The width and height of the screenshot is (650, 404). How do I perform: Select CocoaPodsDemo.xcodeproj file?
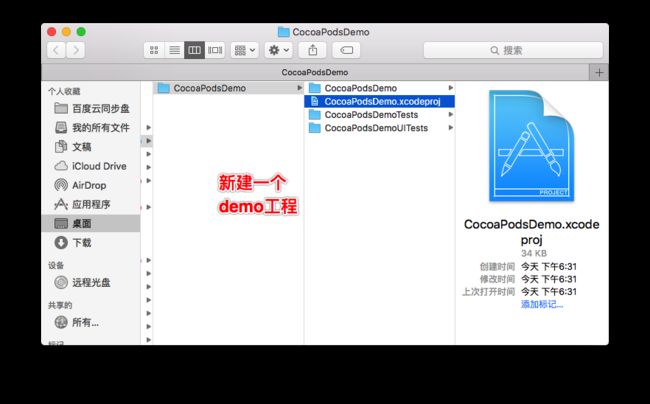point(380,102)
